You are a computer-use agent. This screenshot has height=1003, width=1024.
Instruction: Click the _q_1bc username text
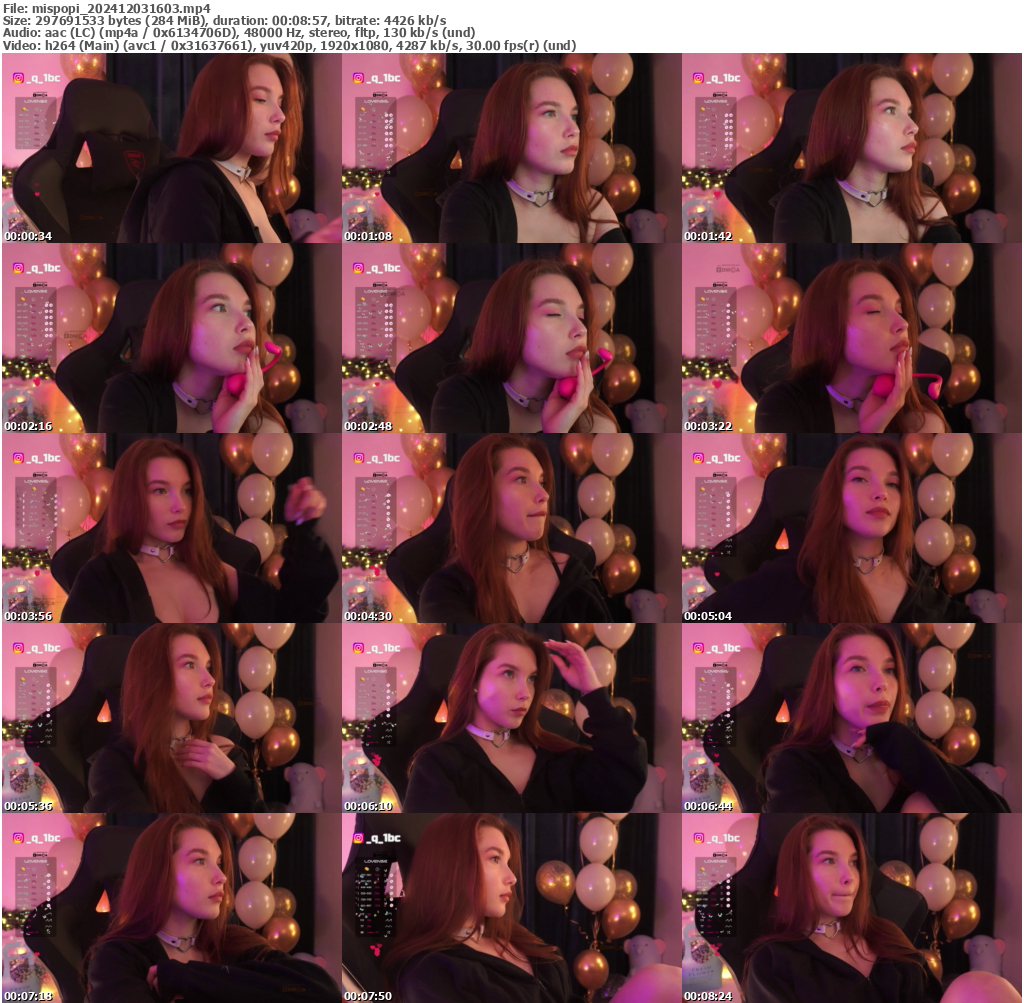[x=42, y=77]
